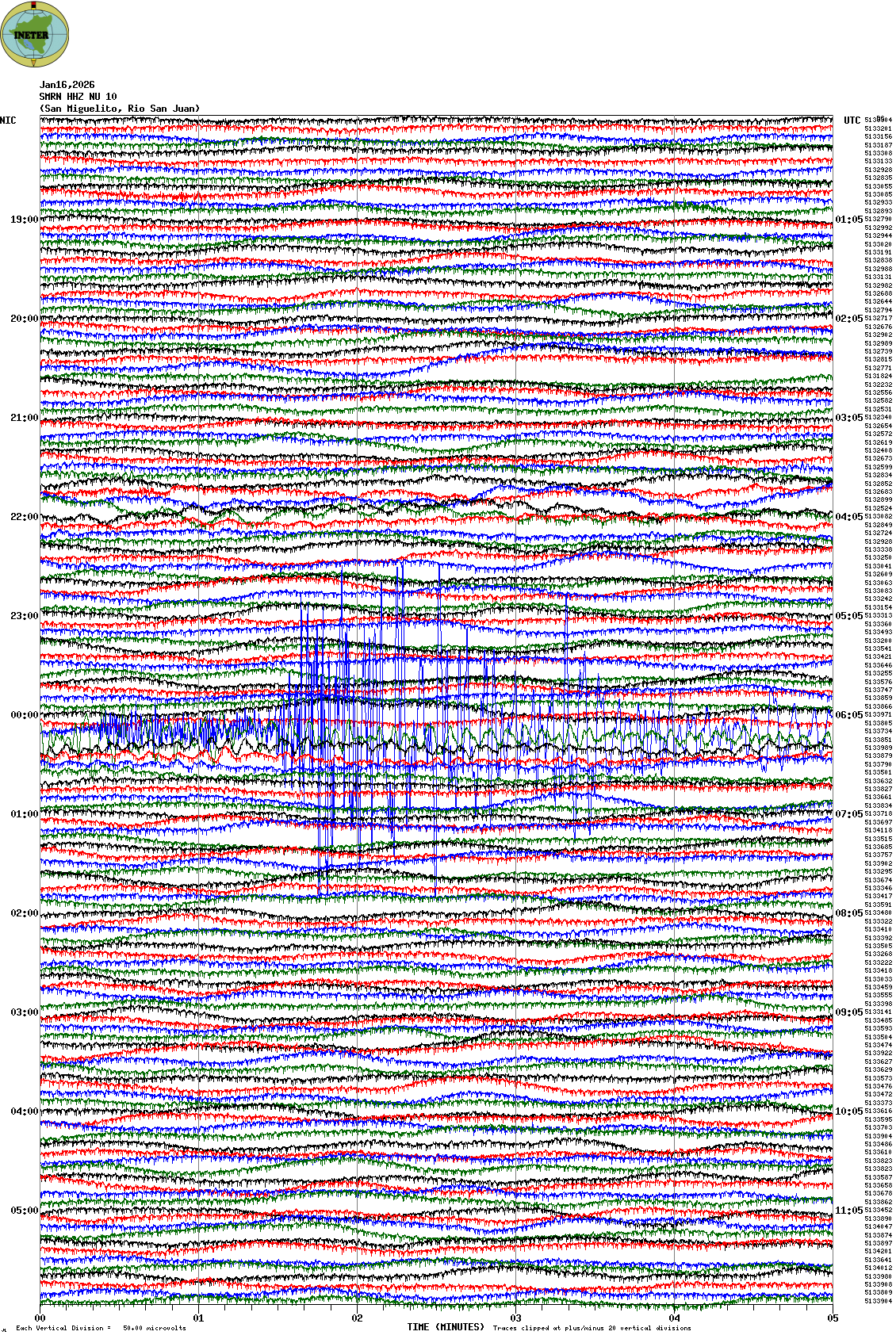This screenshot has width=896, height=1339.
Task: Click the 06:05 UTC time label
Action: [x=848, y=715]
